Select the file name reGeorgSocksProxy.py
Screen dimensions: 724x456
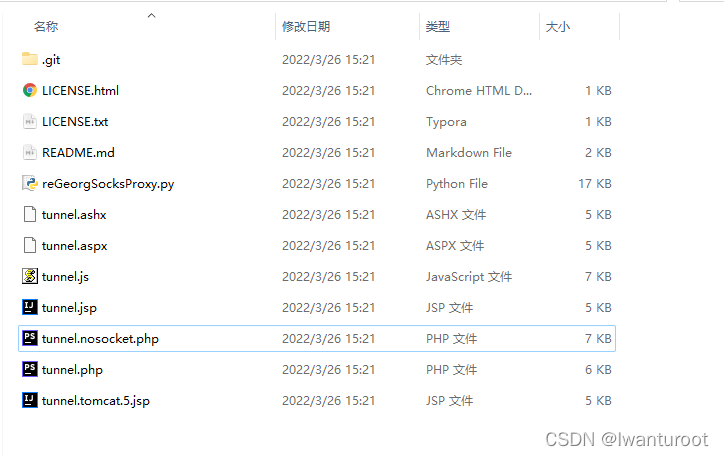click(108, 184)
